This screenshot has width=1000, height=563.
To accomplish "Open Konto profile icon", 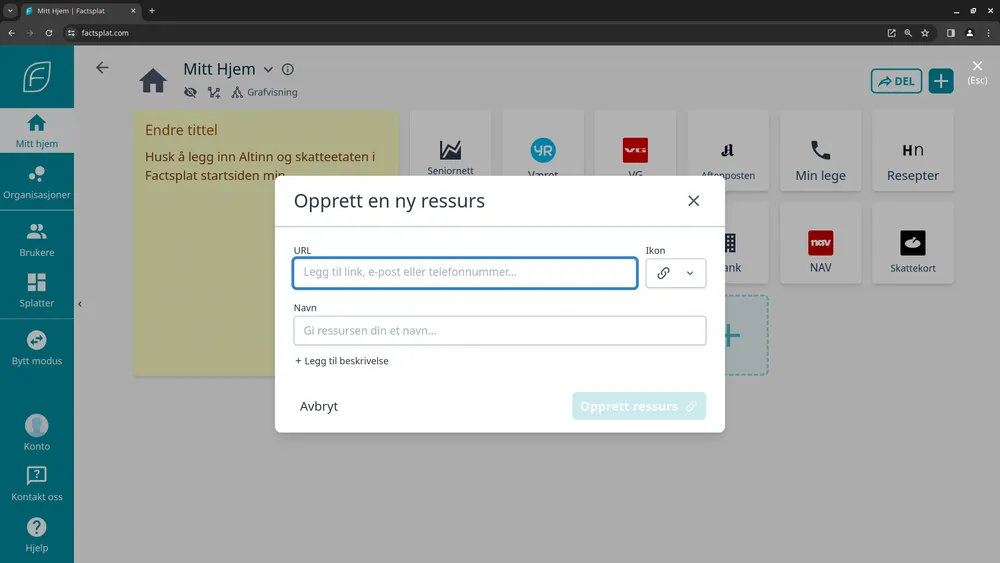I will click(x=37, y=432).
